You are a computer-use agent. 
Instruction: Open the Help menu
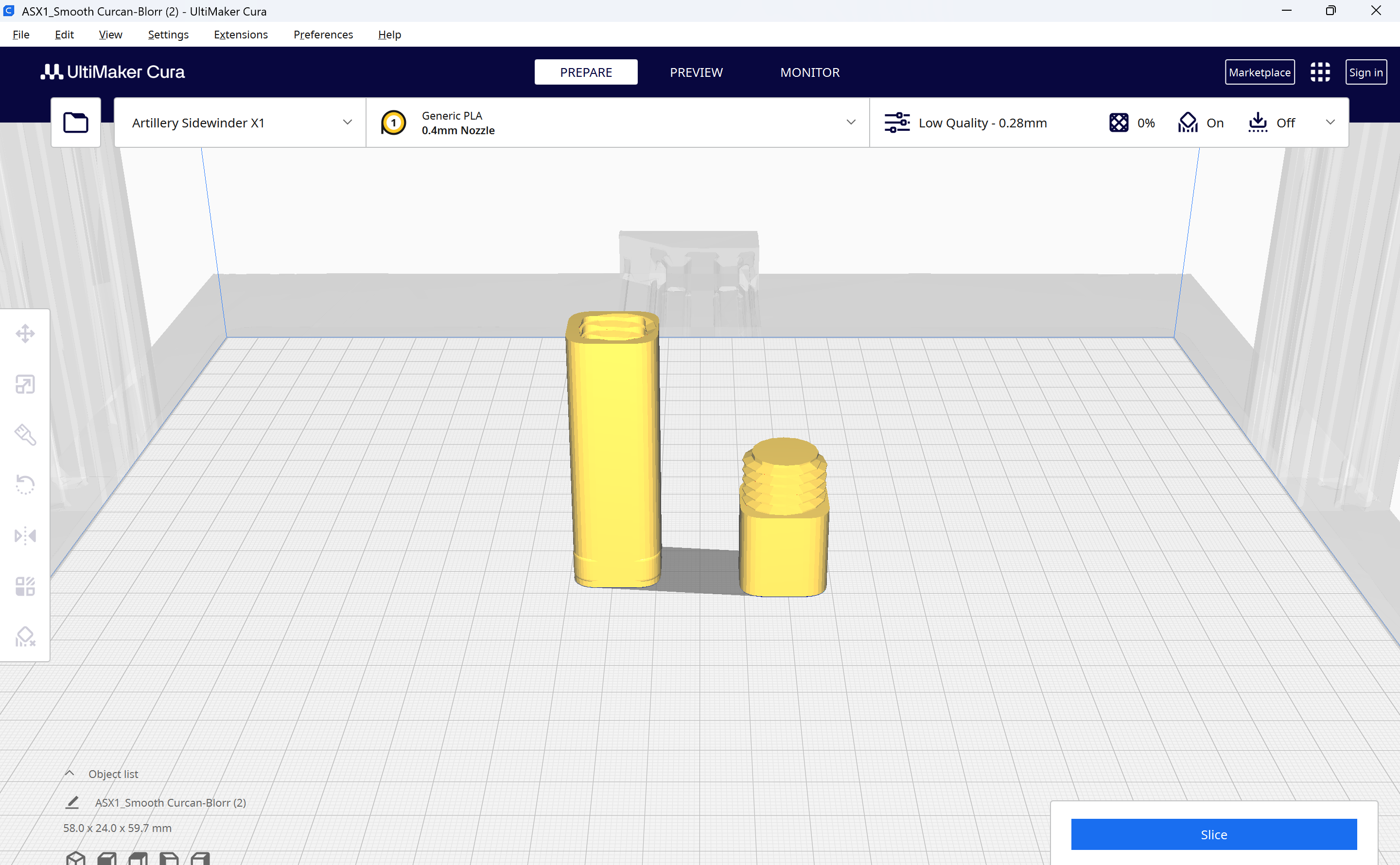389,35
